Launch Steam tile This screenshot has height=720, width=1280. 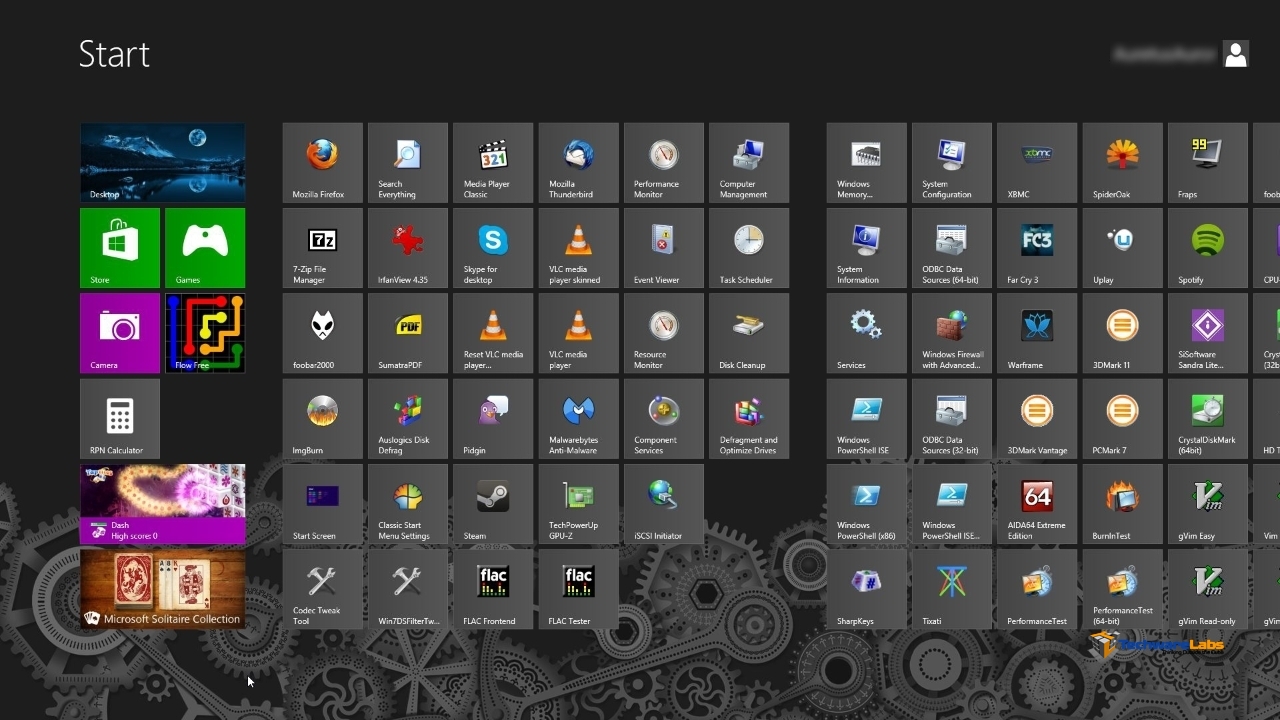(493, 504)
